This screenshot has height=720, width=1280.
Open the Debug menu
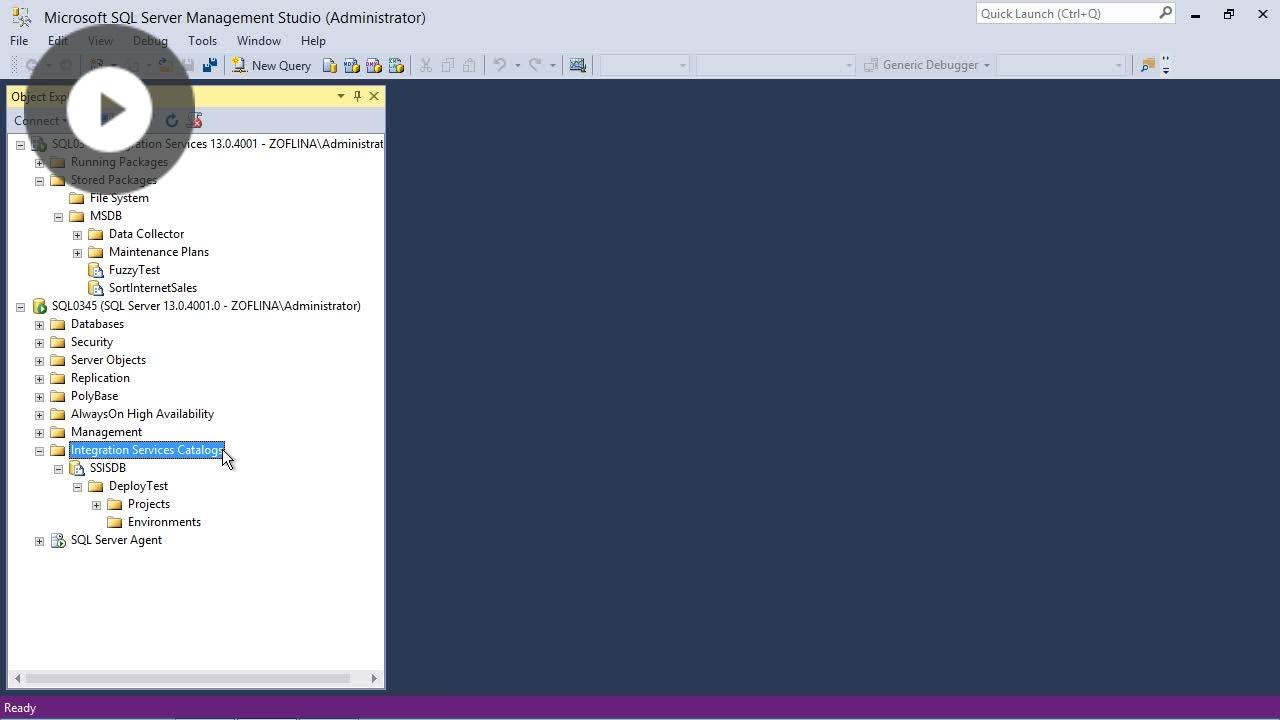click(x=150, y=41)
